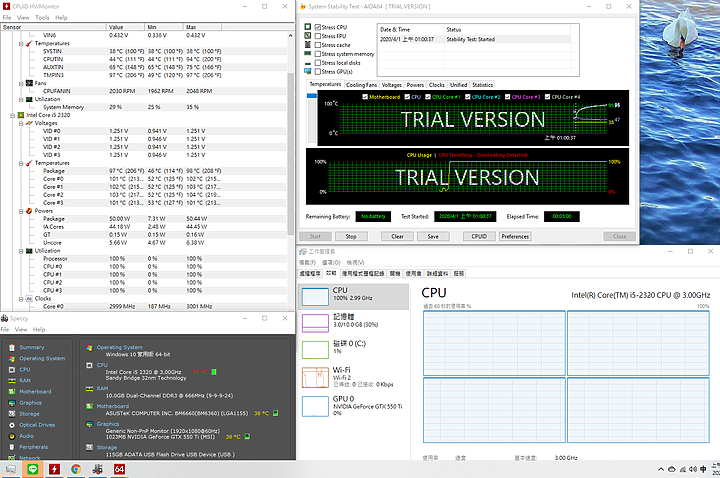Click Operating System link in Speccy summary
Image resolution: width=720 pixels, height=478 pixels.
tap(119, 347)
